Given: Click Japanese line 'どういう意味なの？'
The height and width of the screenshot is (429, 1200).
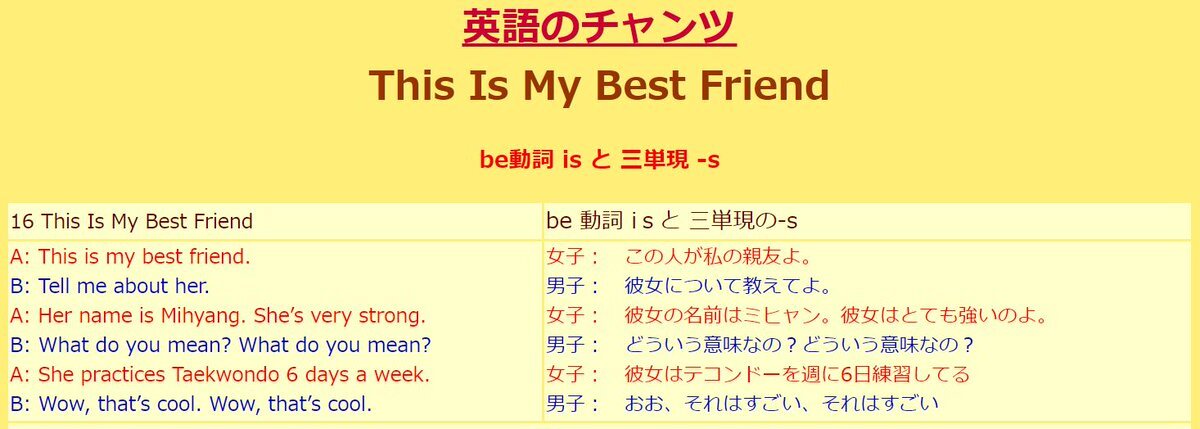Looking at the screenshot, I should click(800, 346).
